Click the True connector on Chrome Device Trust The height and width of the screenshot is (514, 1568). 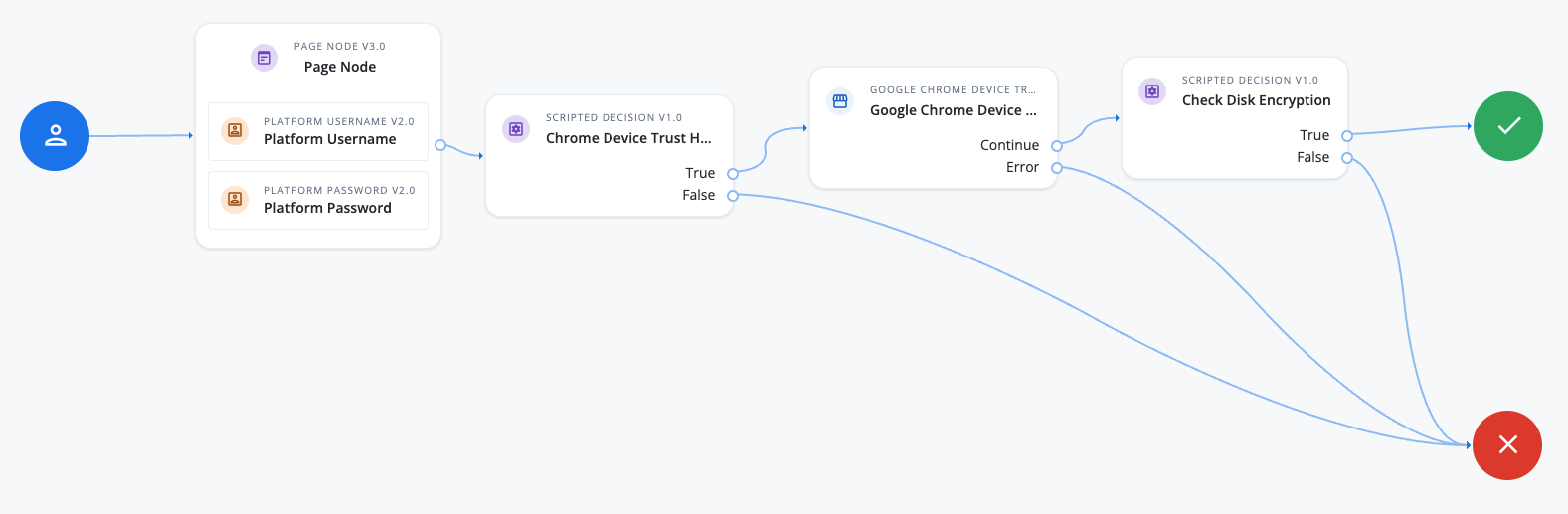coord(733,174)
